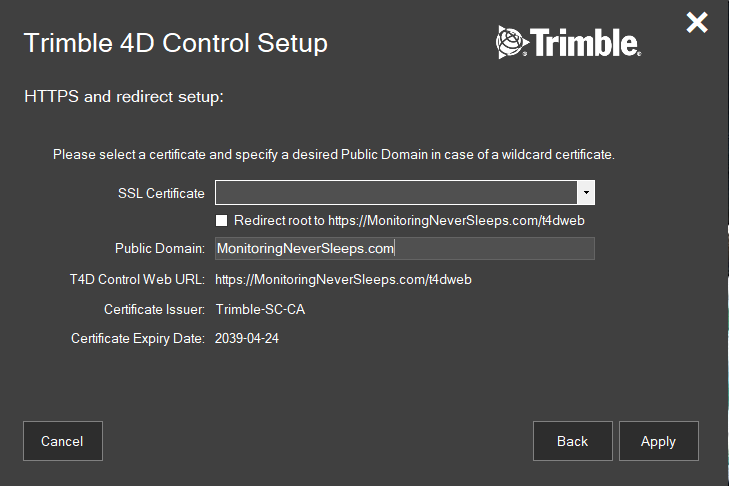Click the HTTPS and redirect setup heading
The height and width of the screenshot is (486, 729).
pyautogui.click(x=122, y=97)
